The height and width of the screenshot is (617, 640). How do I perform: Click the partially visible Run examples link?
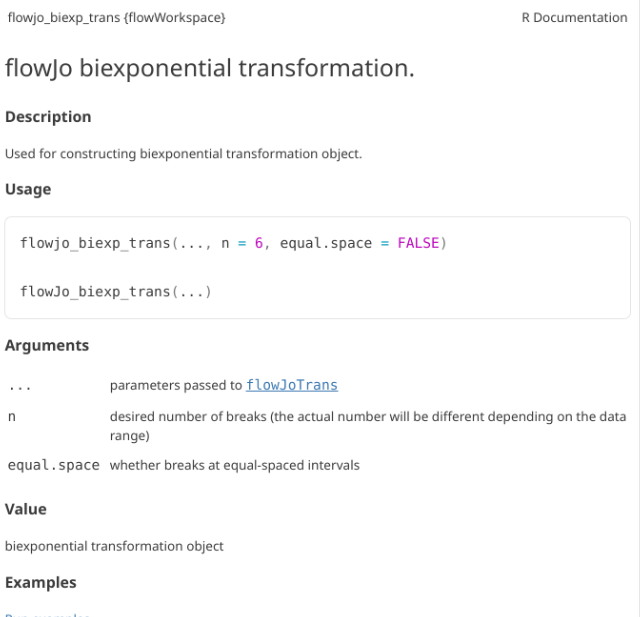(x=48, y=614)
